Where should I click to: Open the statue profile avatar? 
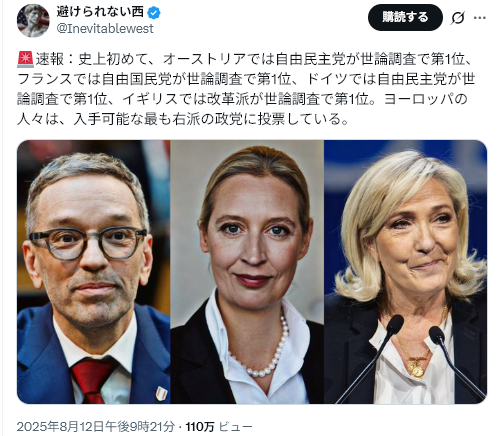coord(33,21)
